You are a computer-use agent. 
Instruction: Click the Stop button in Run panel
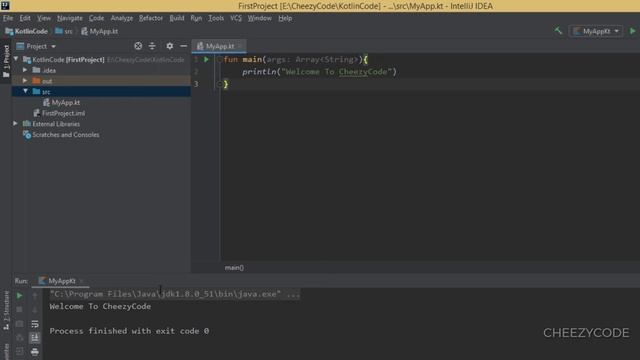pos(20,310)
